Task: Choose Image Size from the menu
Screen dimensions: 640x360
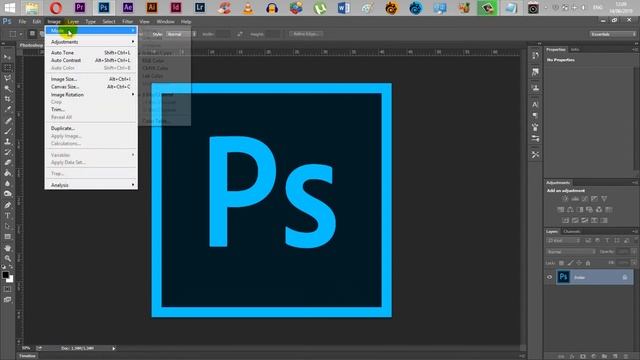Action: (91, 79)
